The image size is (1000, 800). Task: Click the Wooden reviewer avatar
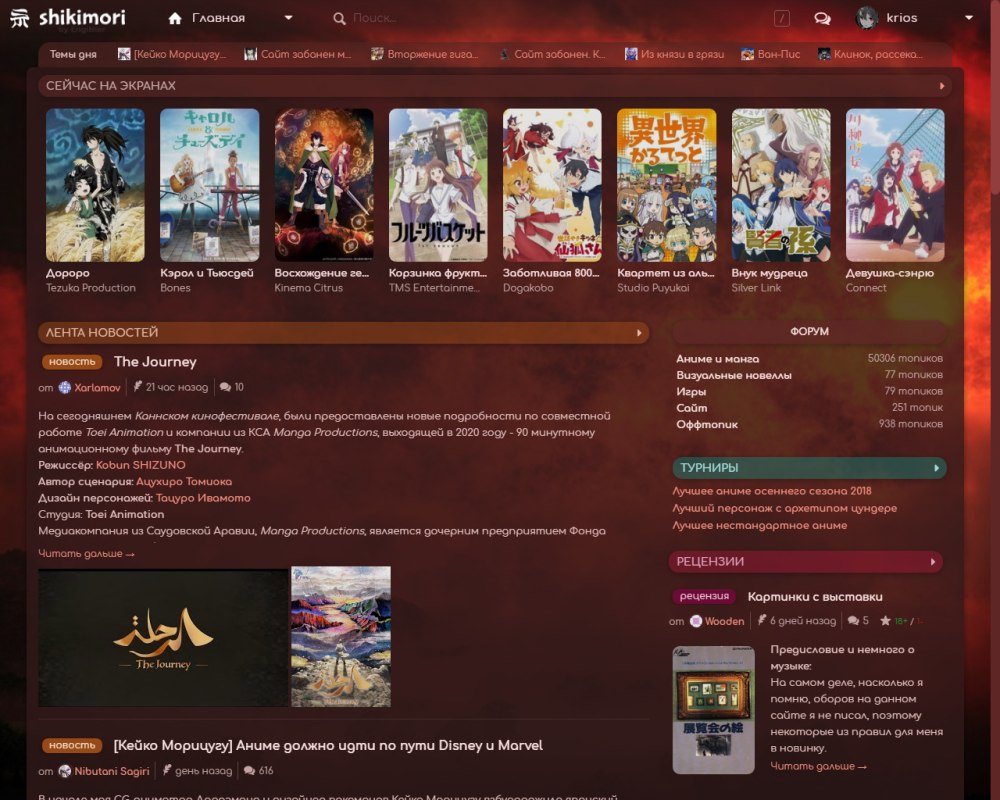tap(696, 621)
